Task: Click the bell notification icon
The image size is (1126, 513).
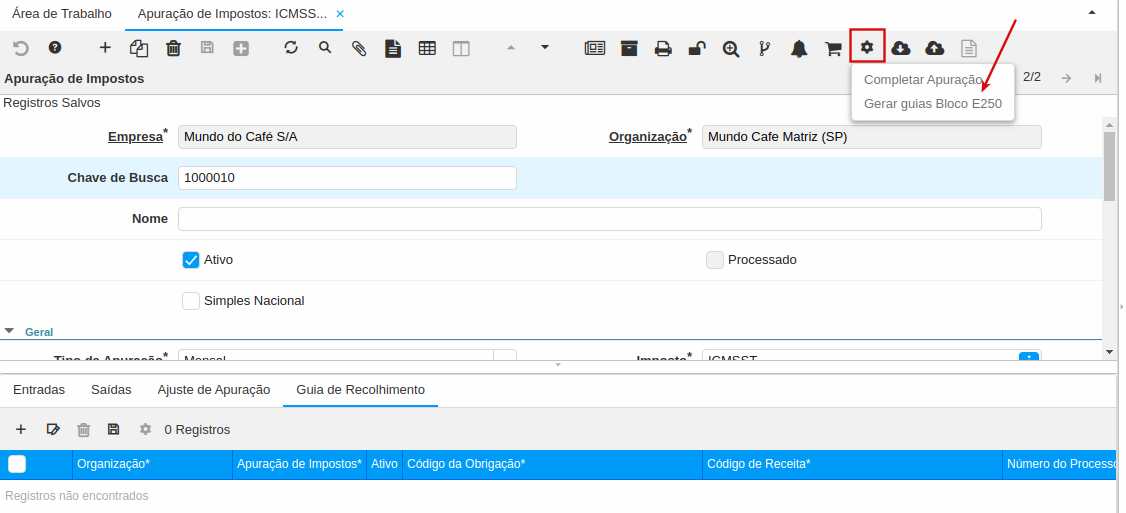Action: click(799, 48)
